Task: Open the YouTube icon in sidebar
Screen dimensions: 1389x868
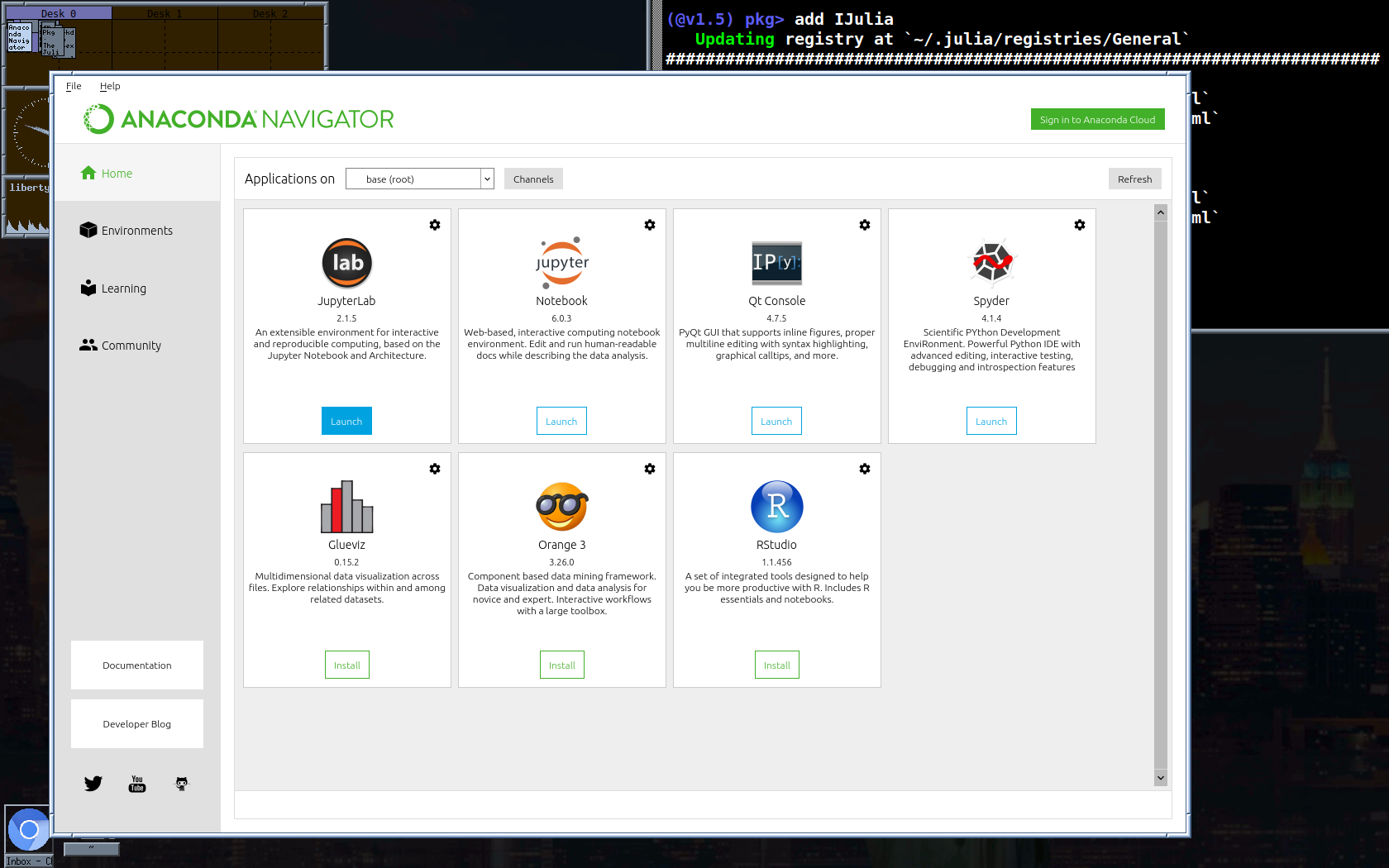Action: (x=137, y=784)
